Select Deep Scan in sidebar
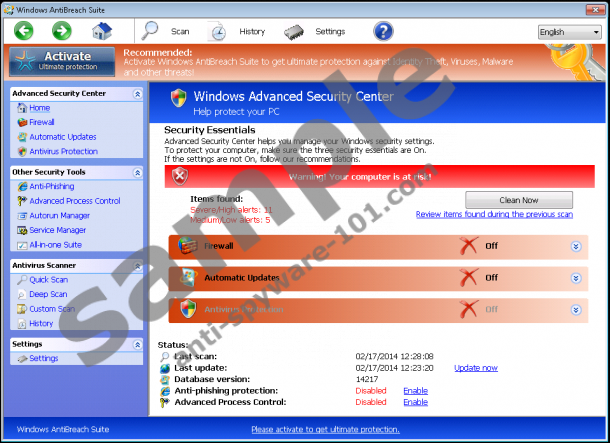Viewport: 610px width, 443px height. [48, 294]
